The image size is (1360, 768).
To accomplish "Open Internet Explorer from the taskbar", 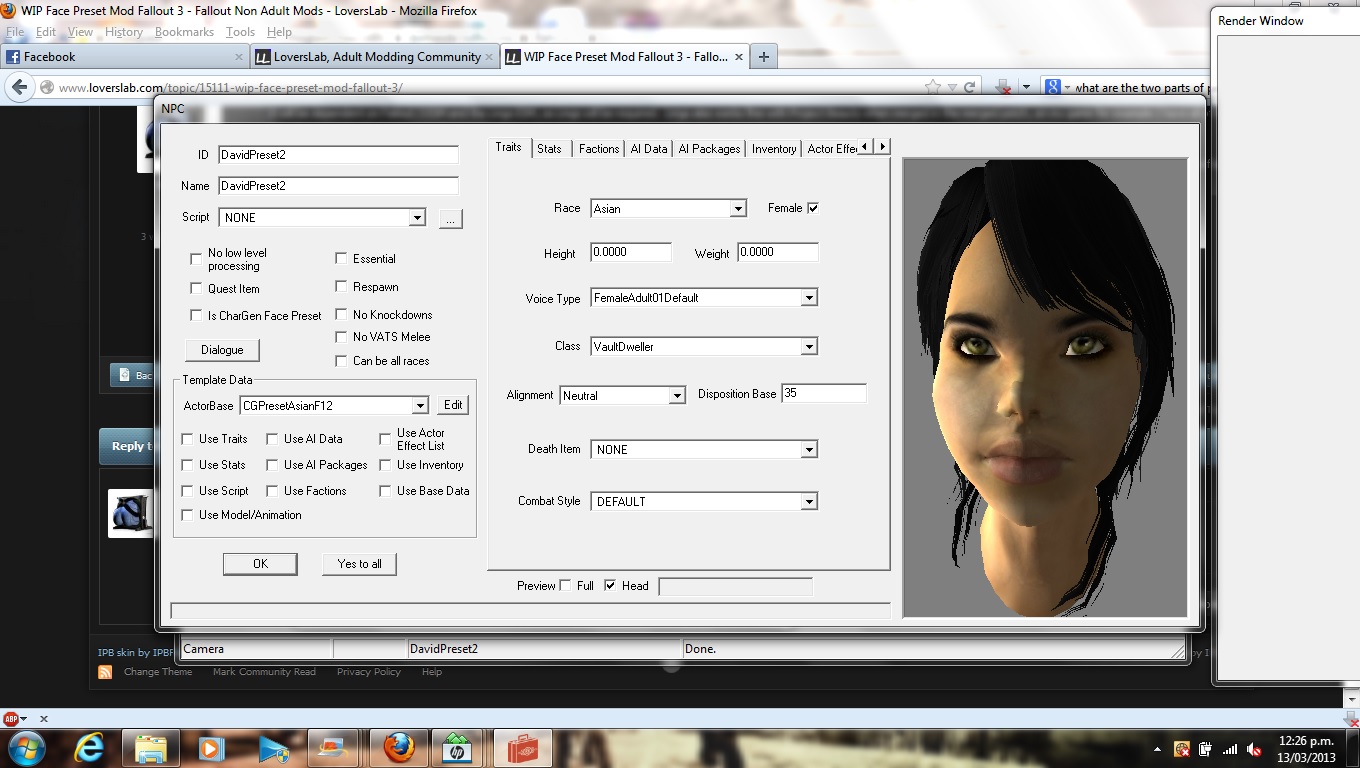I will point(89,748).
